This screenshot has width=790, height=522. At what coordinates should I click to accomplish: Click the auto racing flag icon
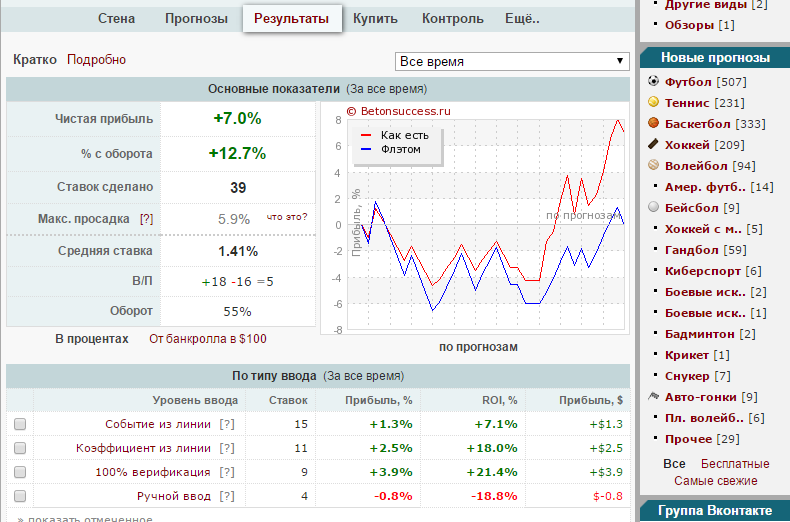pos(653,397)
